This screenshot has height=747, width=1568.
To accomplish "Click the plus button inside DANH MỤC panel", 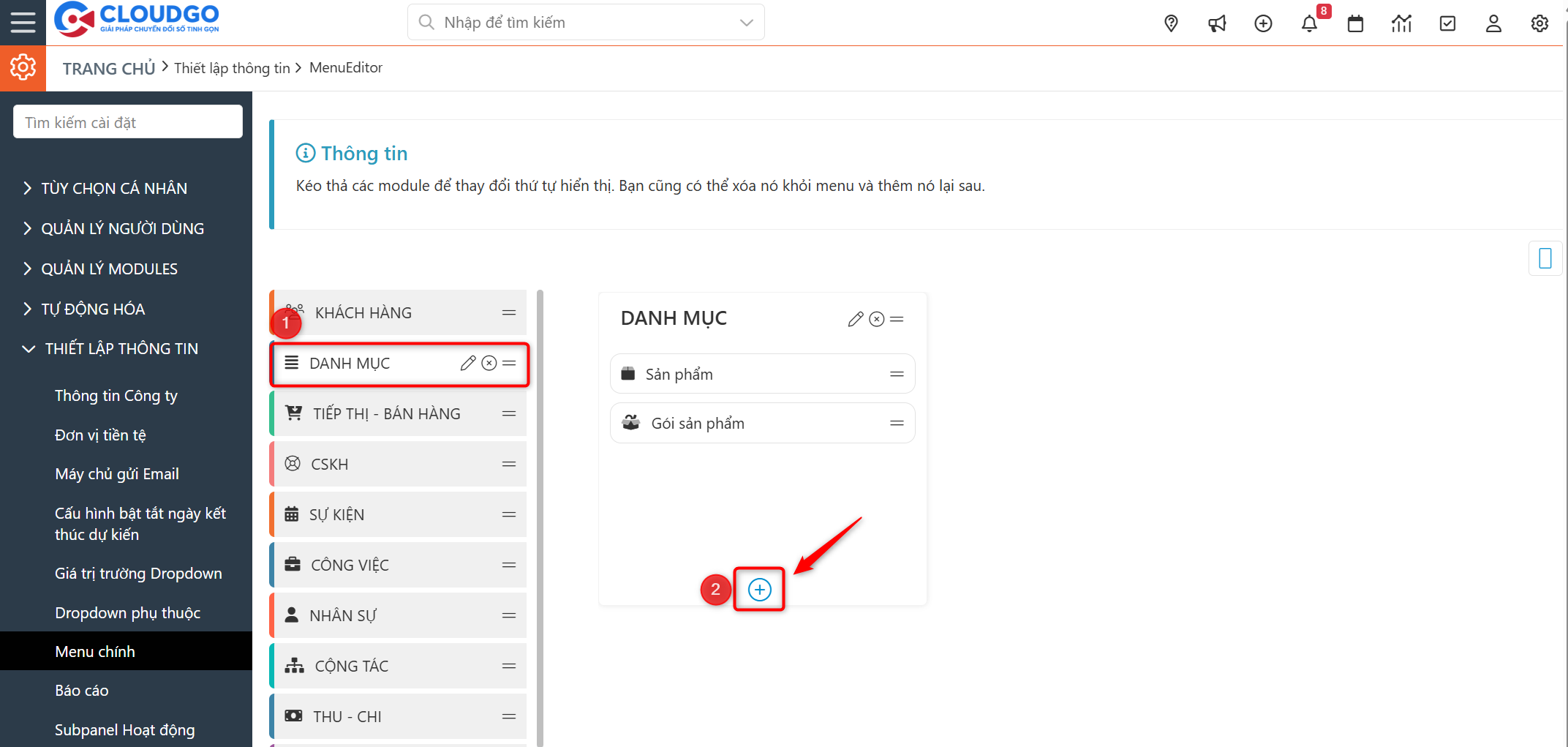I will pyautogui.click(x=759, y=589).
